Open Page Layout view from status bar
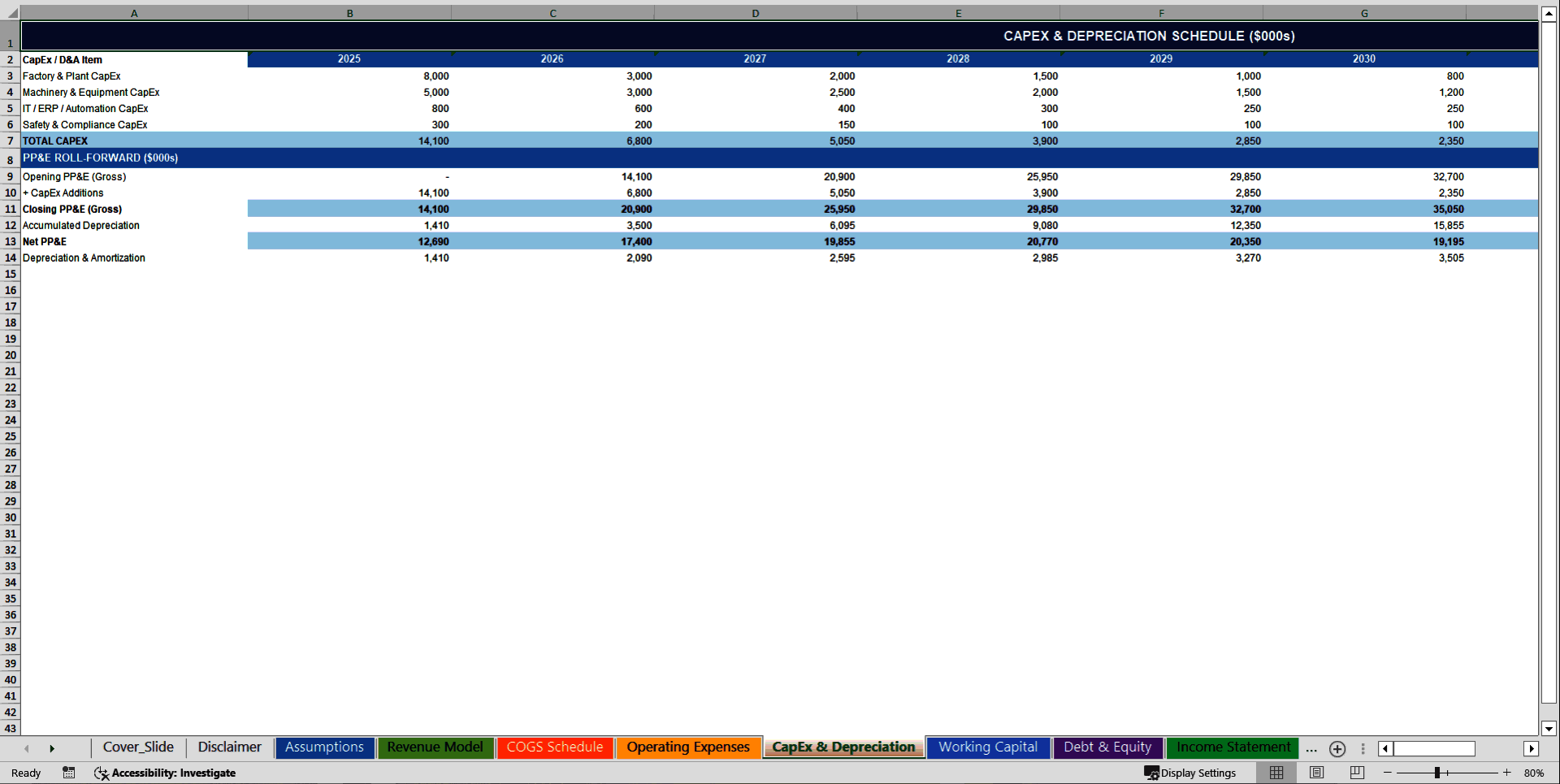Screen dimensions: 1560x784 [x=1317, y=773]
